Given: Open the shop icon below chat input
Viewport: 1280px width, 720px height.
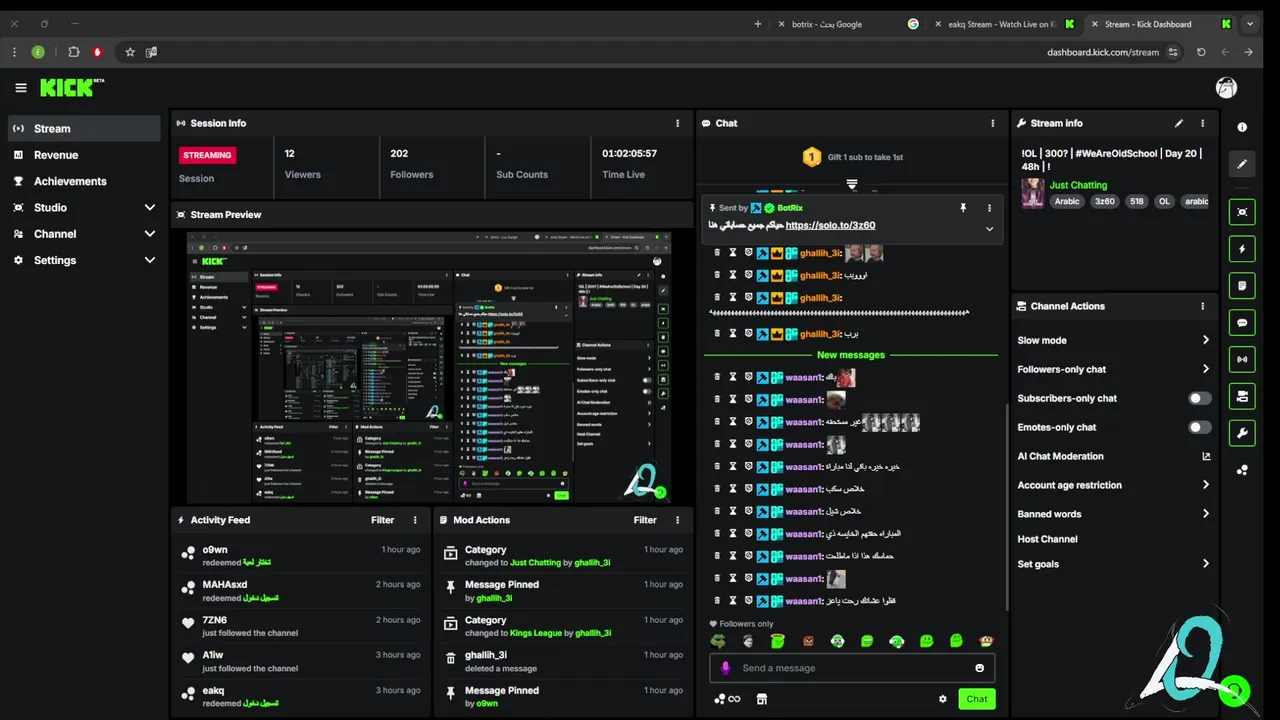Looking at the screenshot, I should (x=761, y=699).
